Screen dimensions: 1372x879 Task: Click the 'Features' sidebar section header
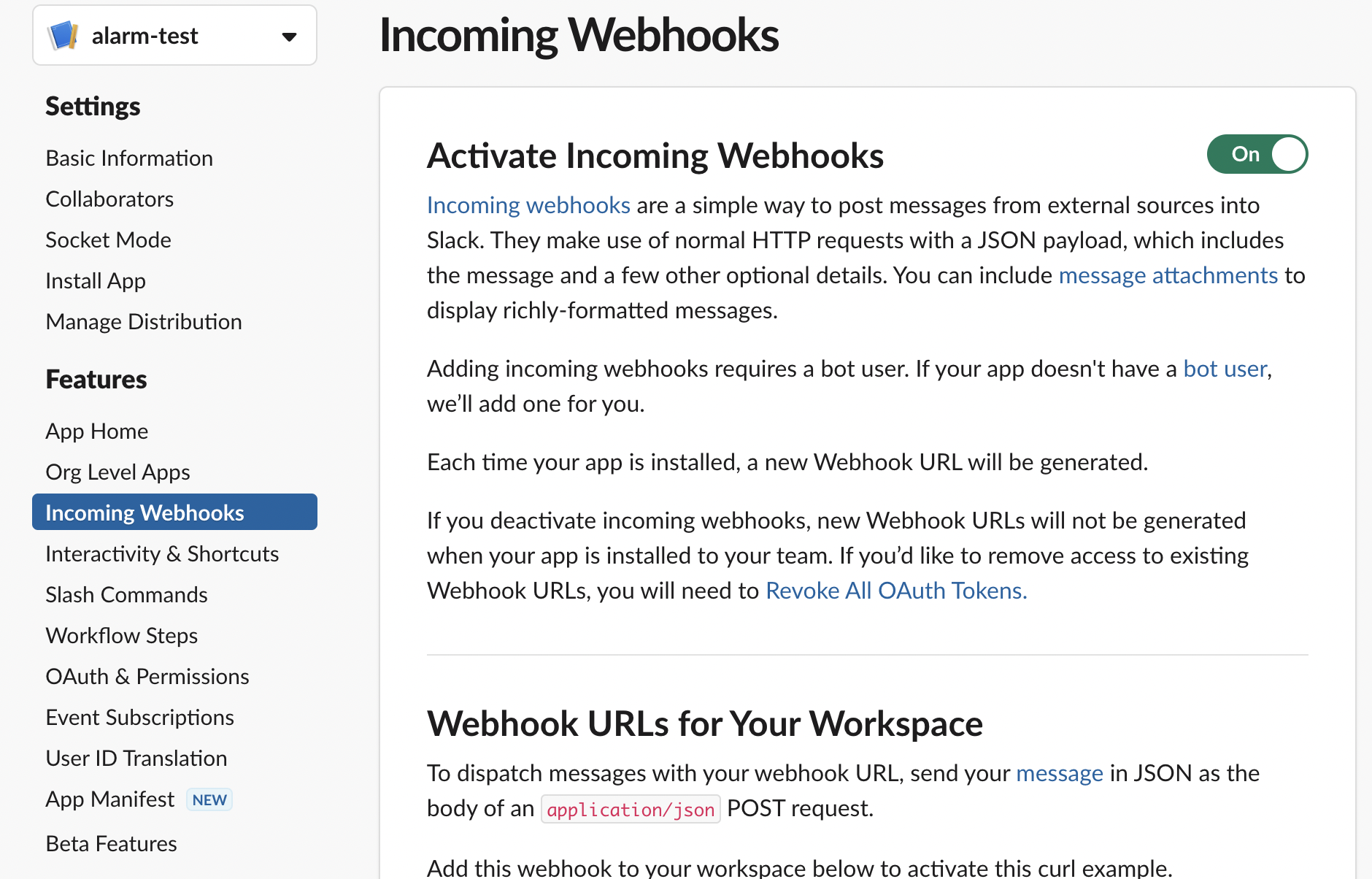pyautogui.click(x=96, y=380)
